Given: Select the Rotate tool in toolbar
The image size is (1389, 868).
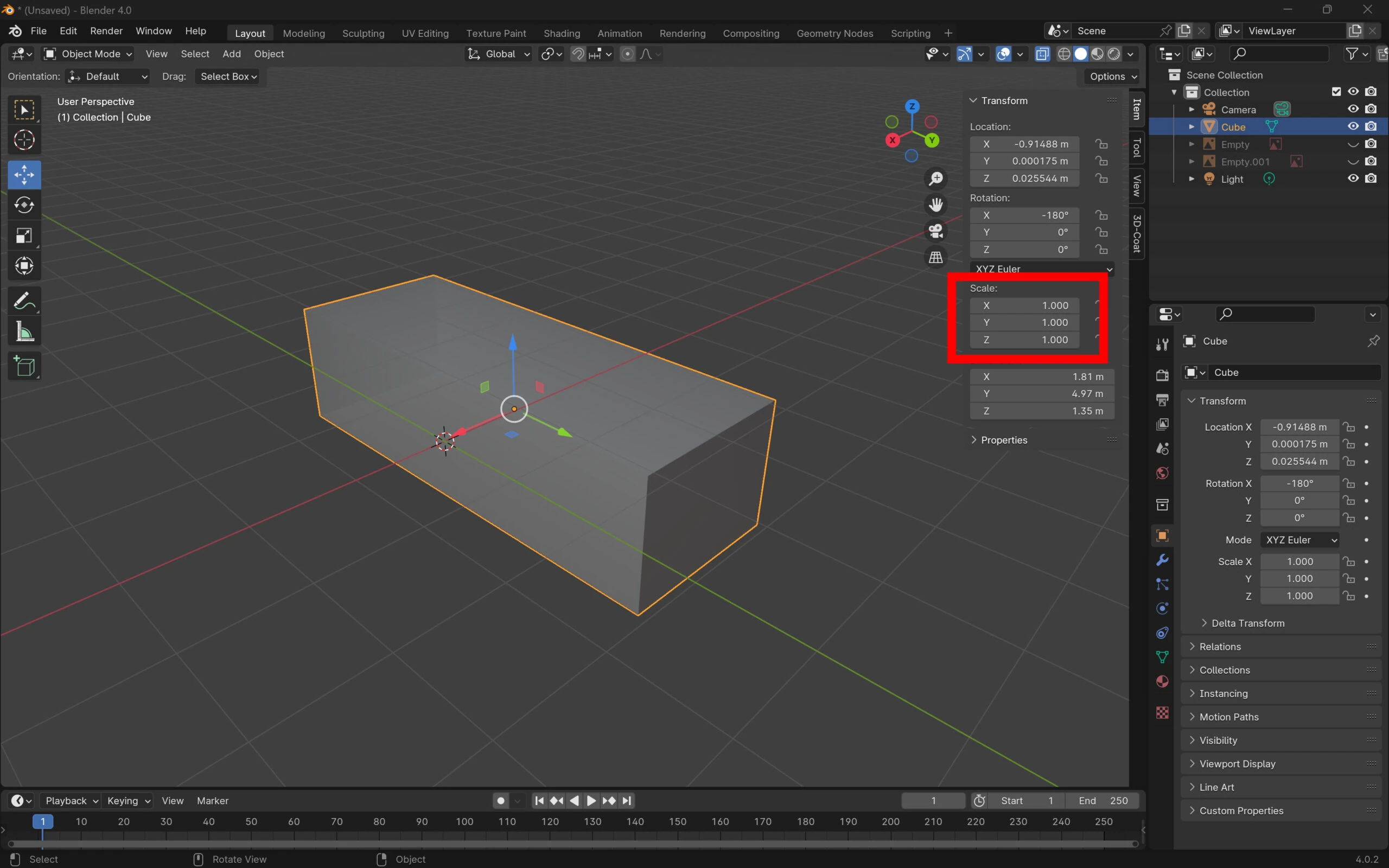Looking at the screenshot, I should pos(24,205).
